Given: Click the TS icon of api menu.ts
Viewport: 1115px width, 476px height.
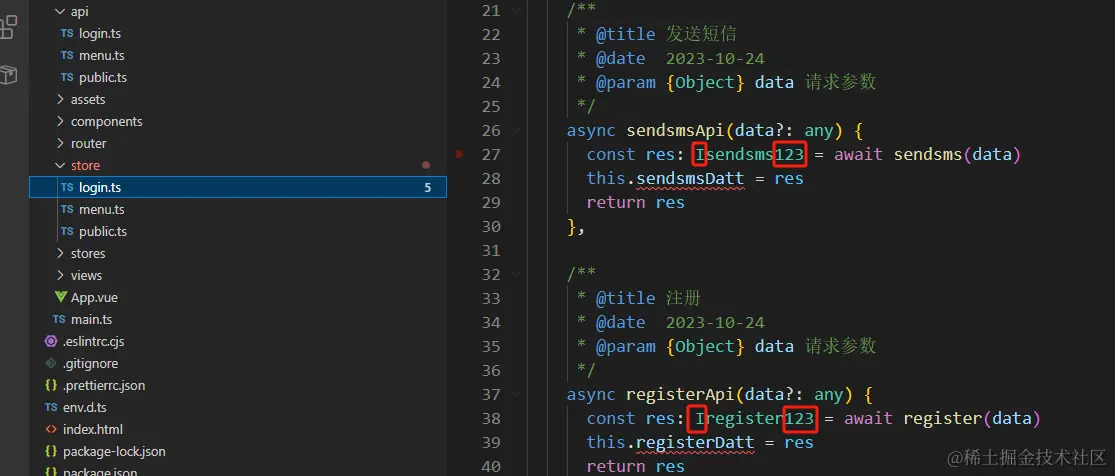Looking at the screenshot, I should tap(67, 55).
